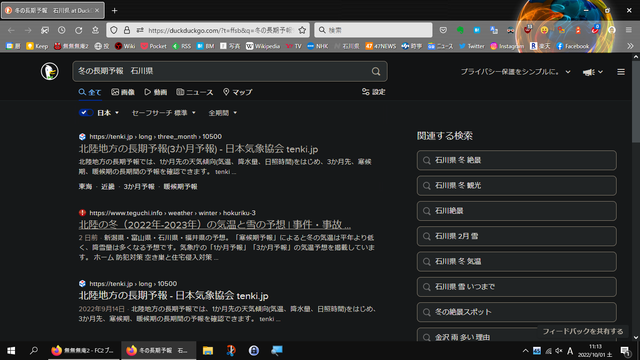The height and width of the screenshot is (360, 640).
Task: Open the Facebook bookmark
Action: coord(573,46)
